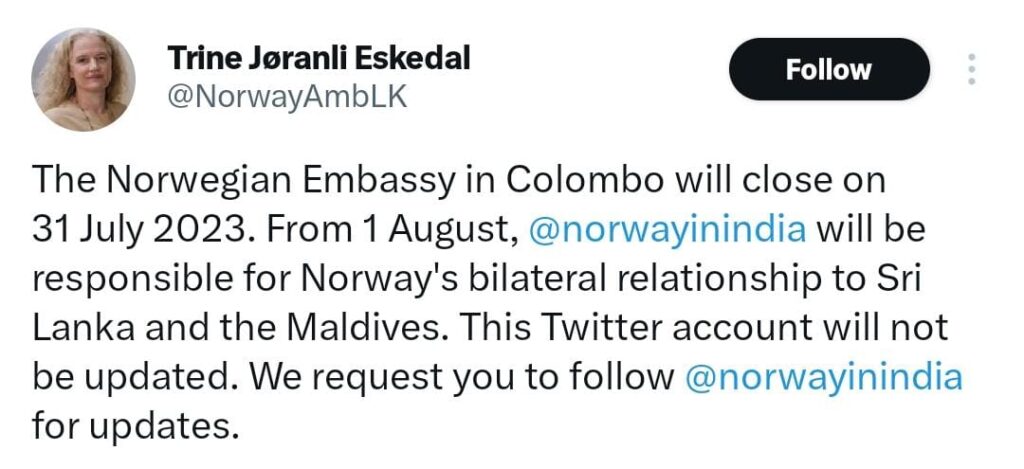Viewport: 1024px width, 469px height.
Task: Open @norwayinindia mention after "request you to follow"
Action: pos(823,377)
